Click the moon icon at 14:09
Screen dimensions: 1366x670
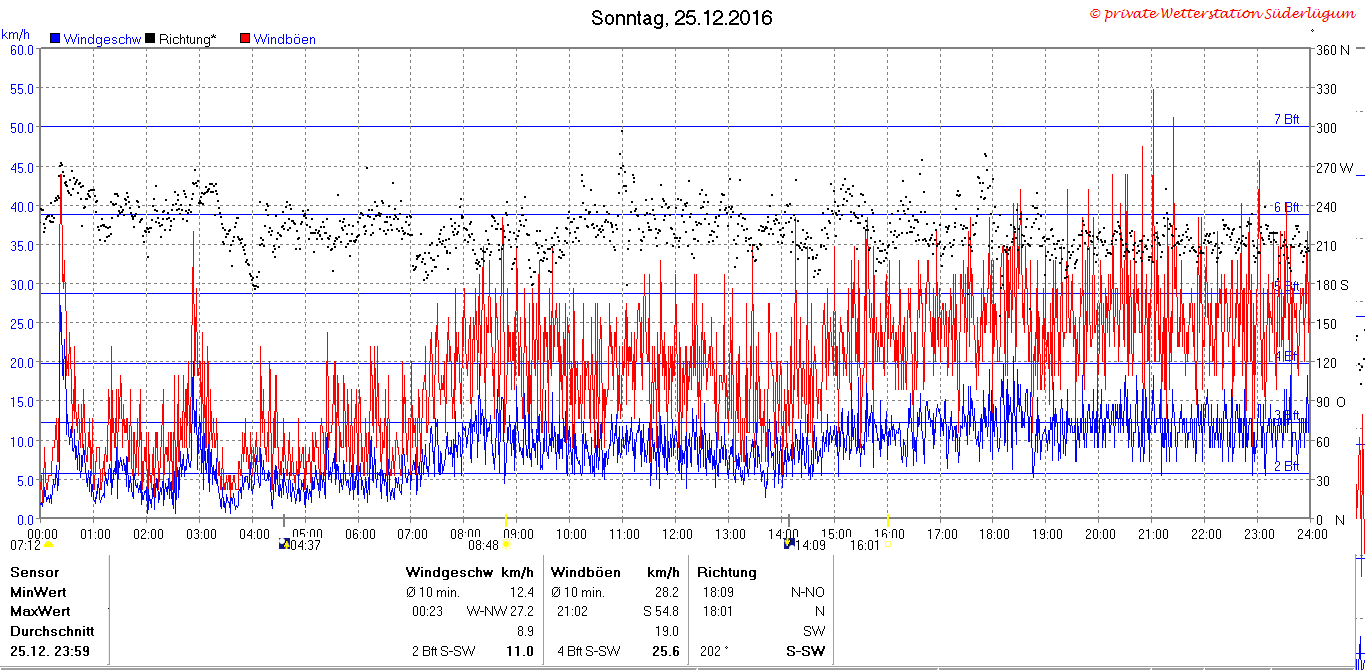(x=789, y=544)
